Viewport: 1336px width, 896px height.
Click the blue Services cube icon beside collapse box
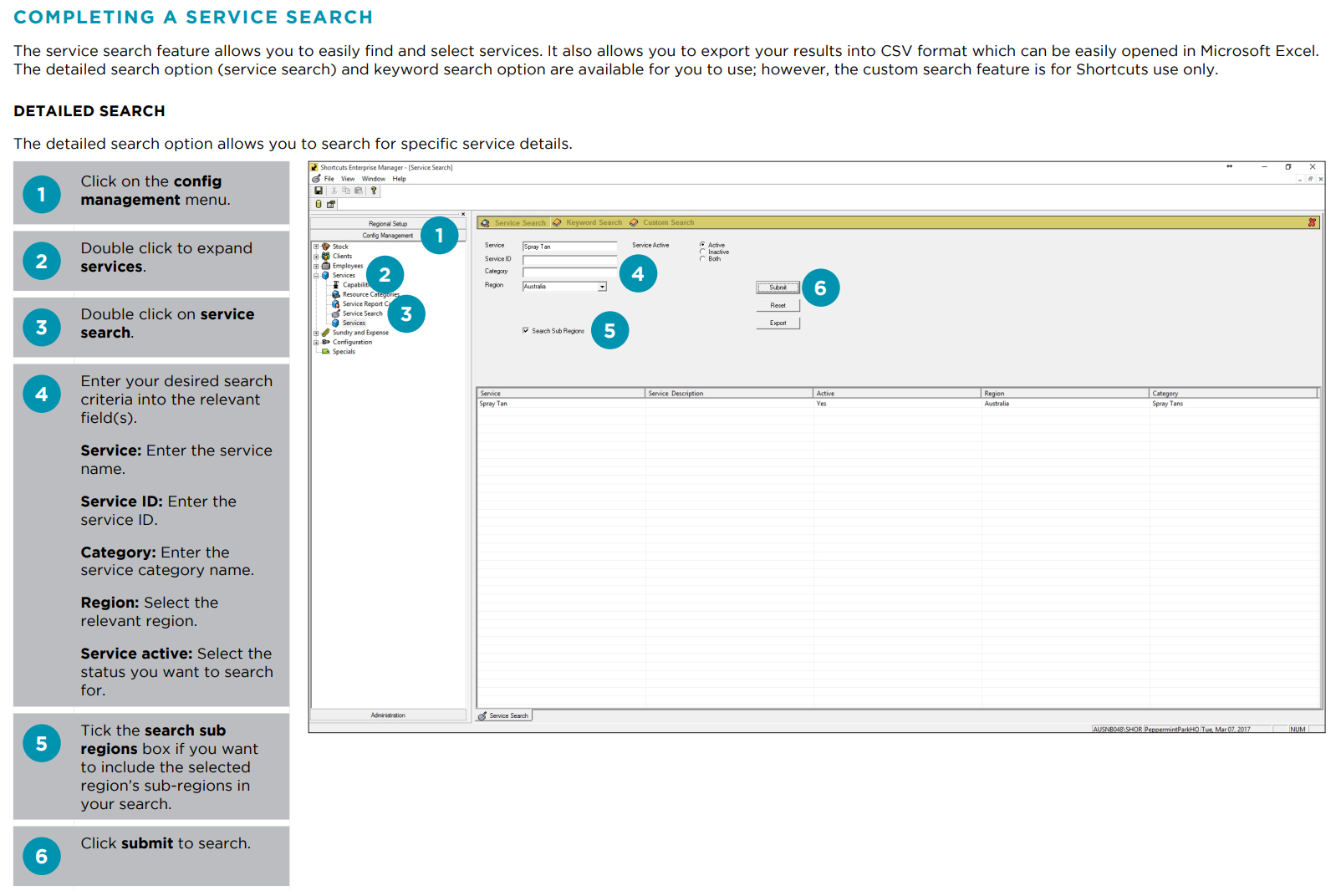[326, 275]
